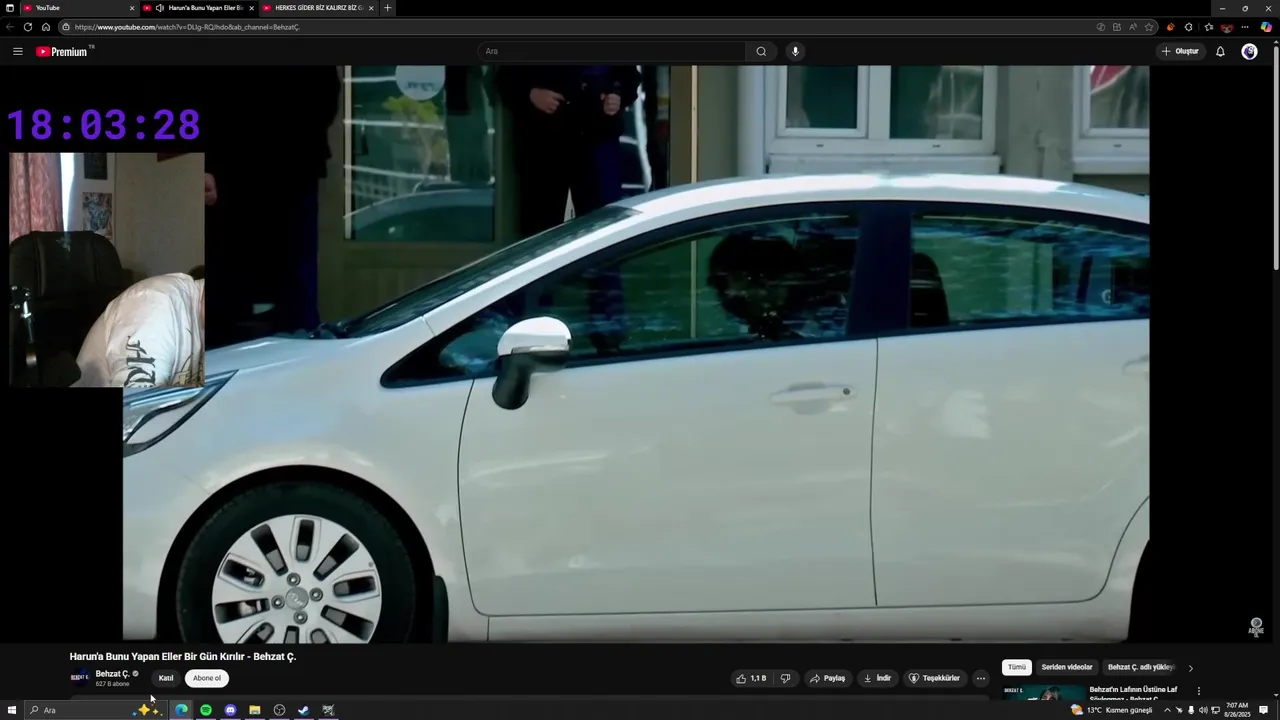
Task: Show hidden tray icons chevron
Action: coord(1166,710)
